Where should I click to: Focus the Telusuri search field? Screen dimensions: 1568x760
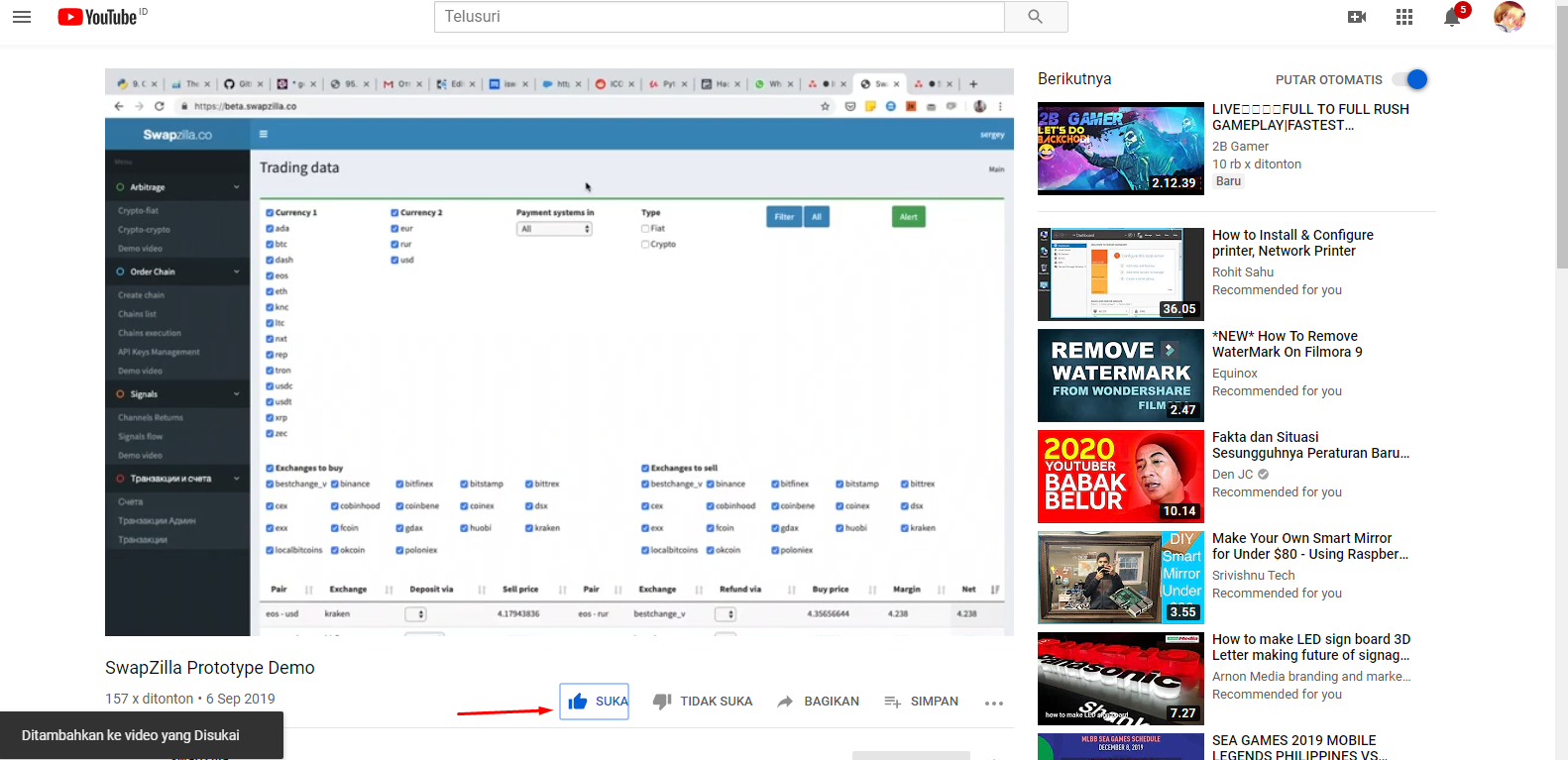720,17
